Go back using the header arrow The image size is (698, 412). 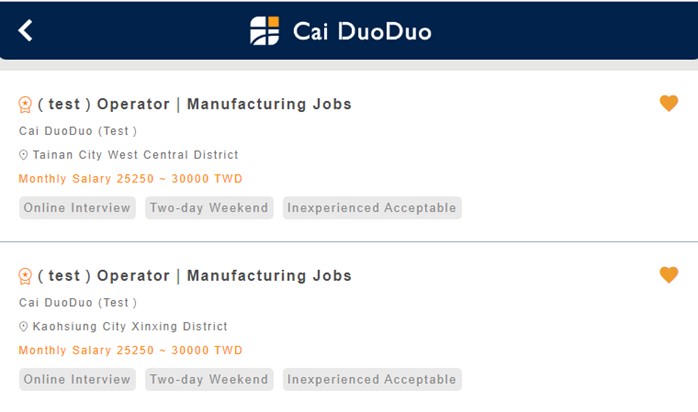26,30
